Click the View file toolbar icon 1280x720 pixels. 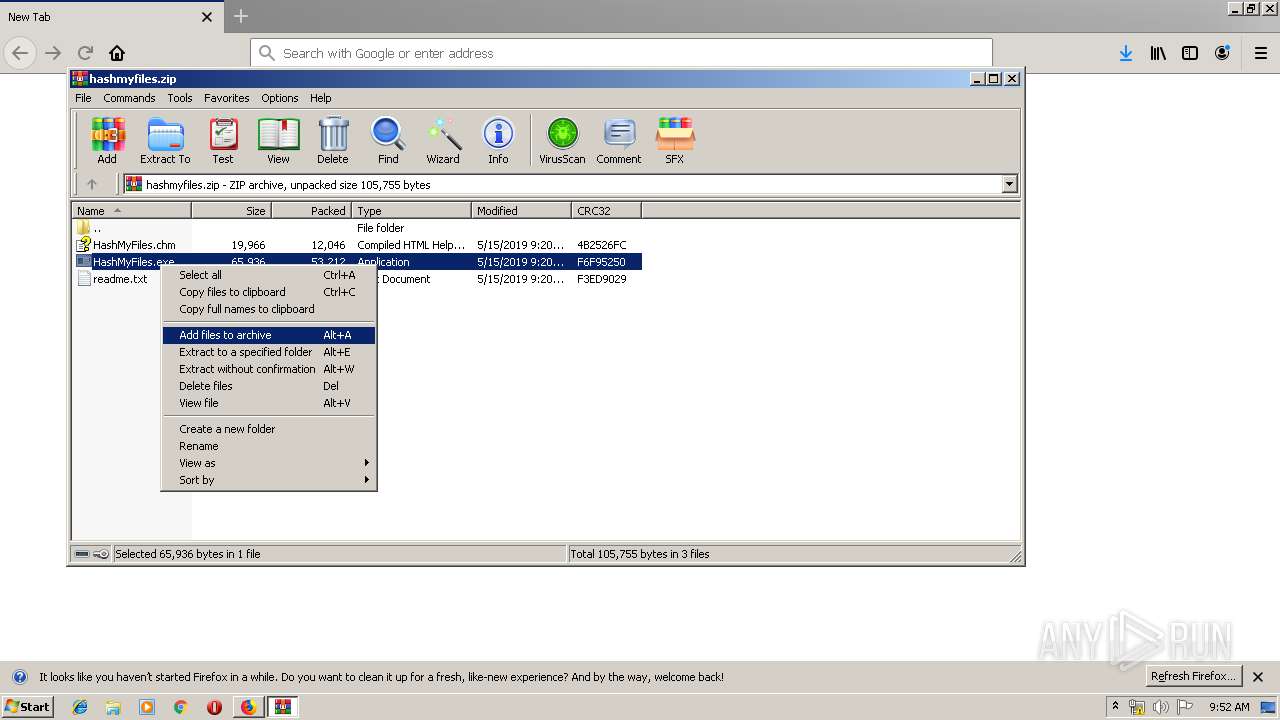[x=278, y=140]
